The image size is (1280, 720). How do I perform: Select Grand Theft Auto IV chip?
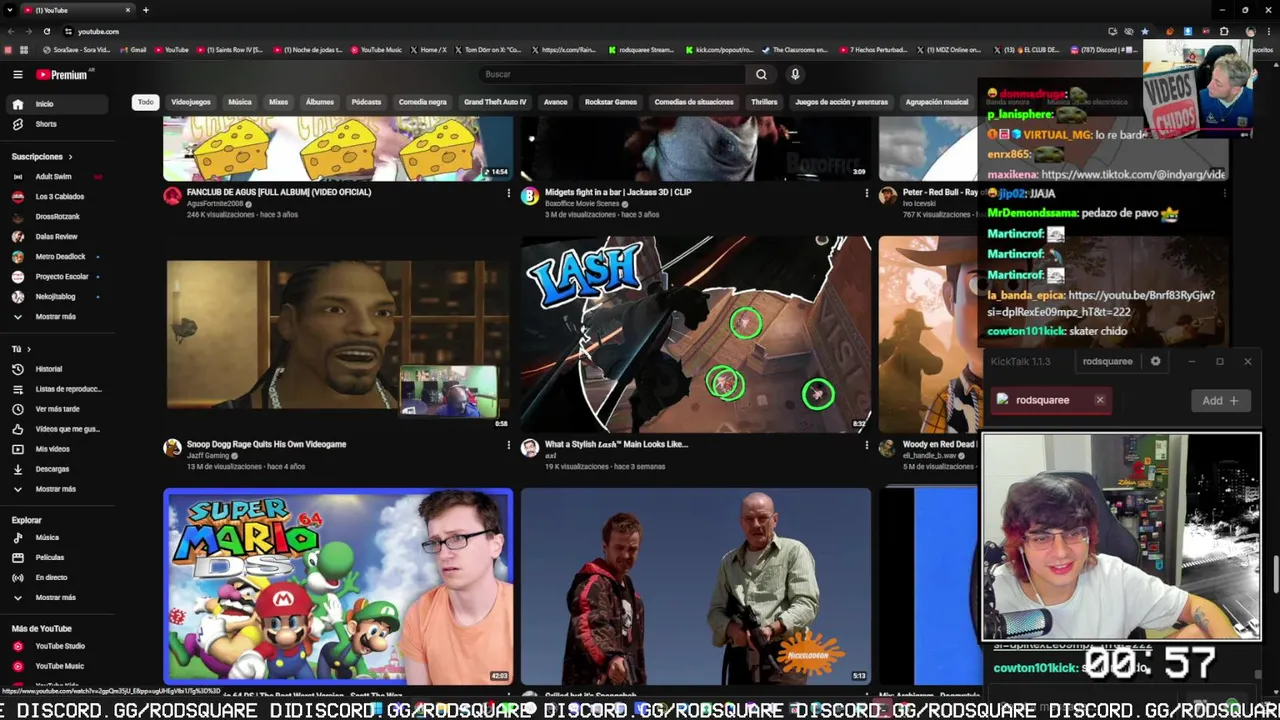tap(495, 102)
